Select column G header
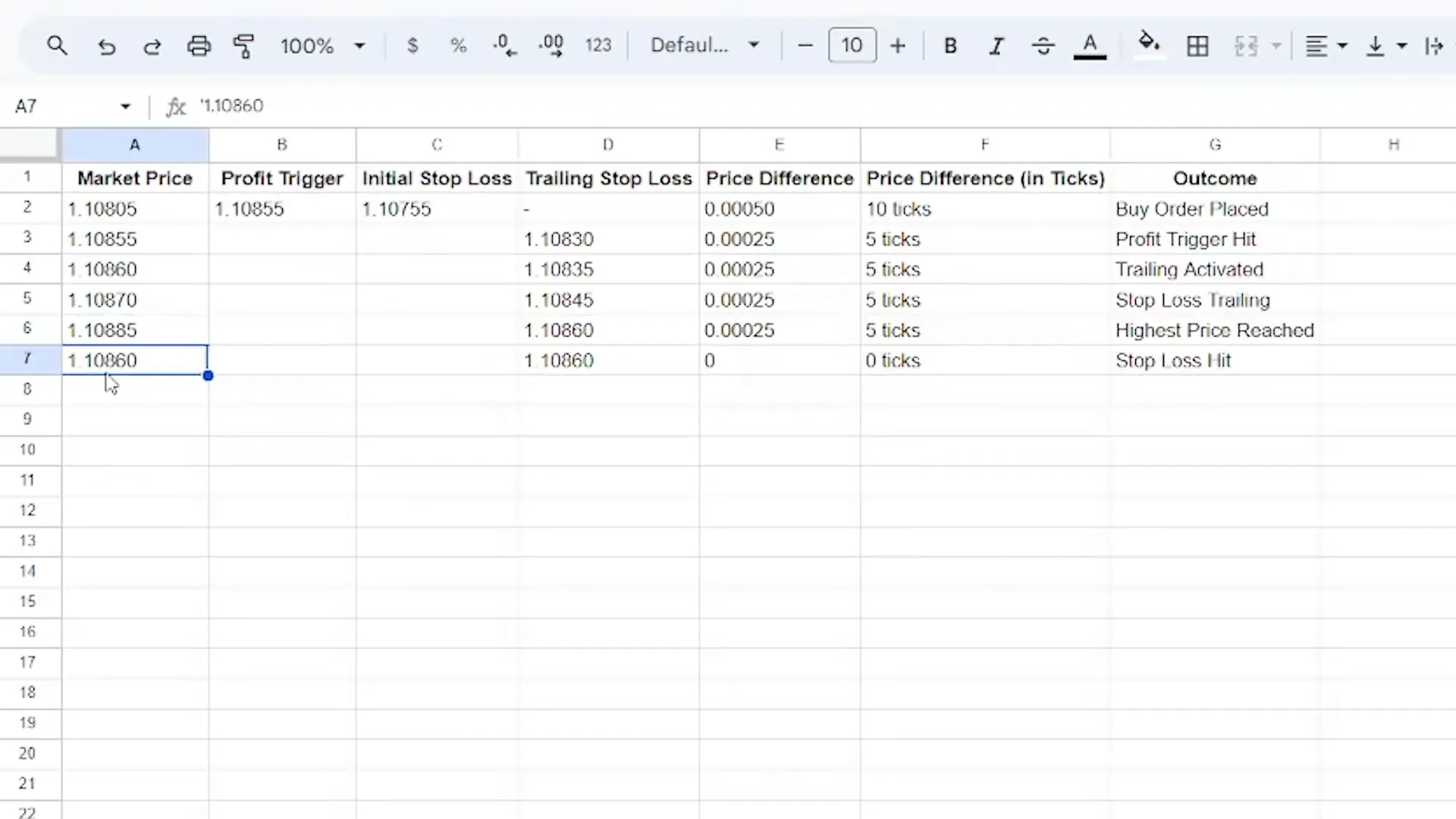Image resolution: width=1456 pixels, height=819 pixels. pyautogui.click(x=1215, y=145)
